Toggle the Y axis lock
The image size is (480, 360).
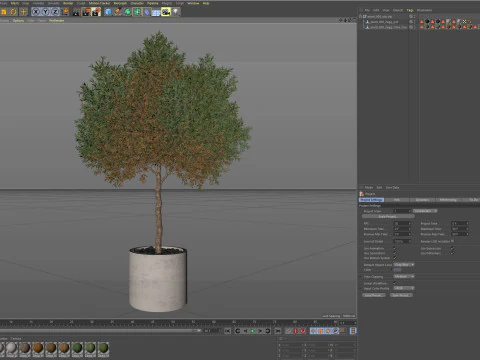pos(45,12)
